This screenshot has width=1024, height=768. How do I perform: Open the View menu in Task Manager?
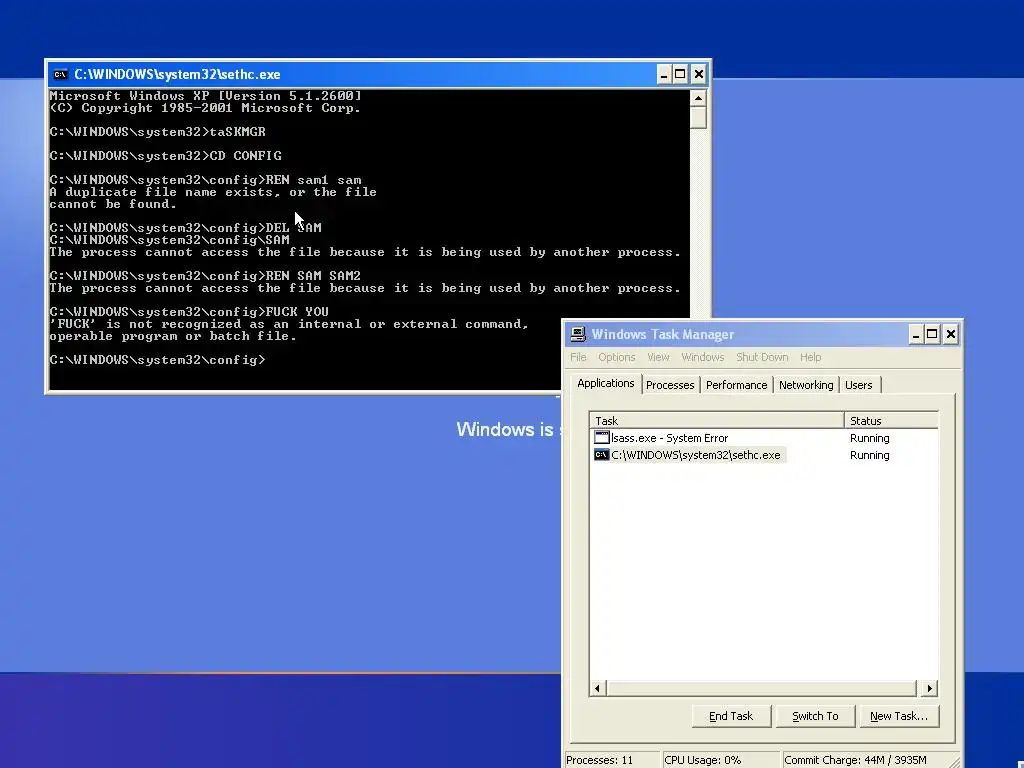tap(658, 357)
